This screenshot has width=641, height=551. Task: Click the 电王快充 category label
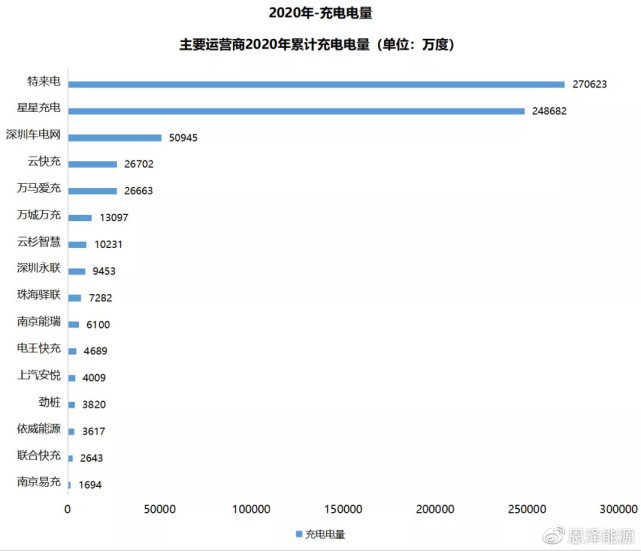38,348
